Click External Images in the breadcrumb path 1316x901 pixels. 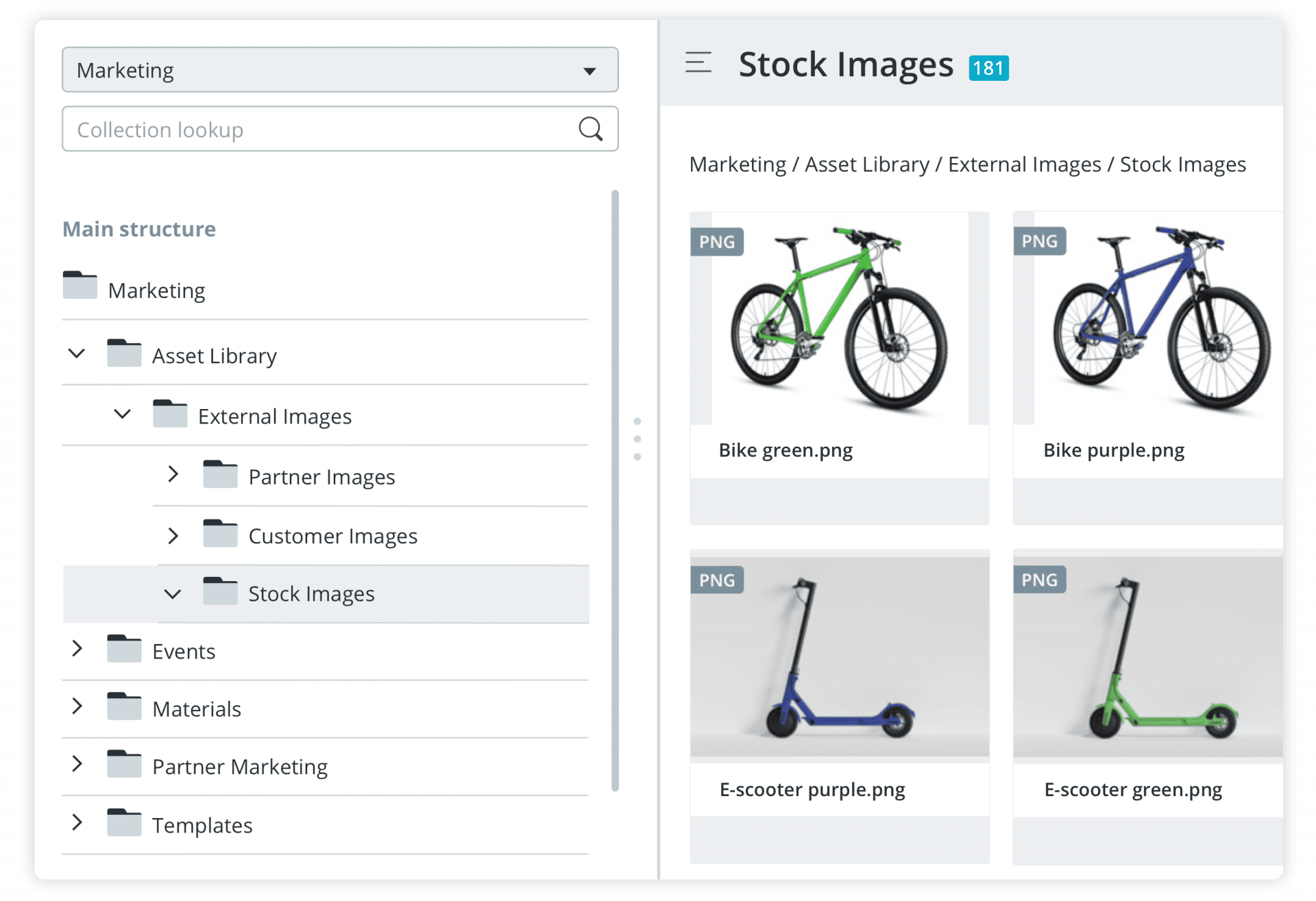[1024, 164]
